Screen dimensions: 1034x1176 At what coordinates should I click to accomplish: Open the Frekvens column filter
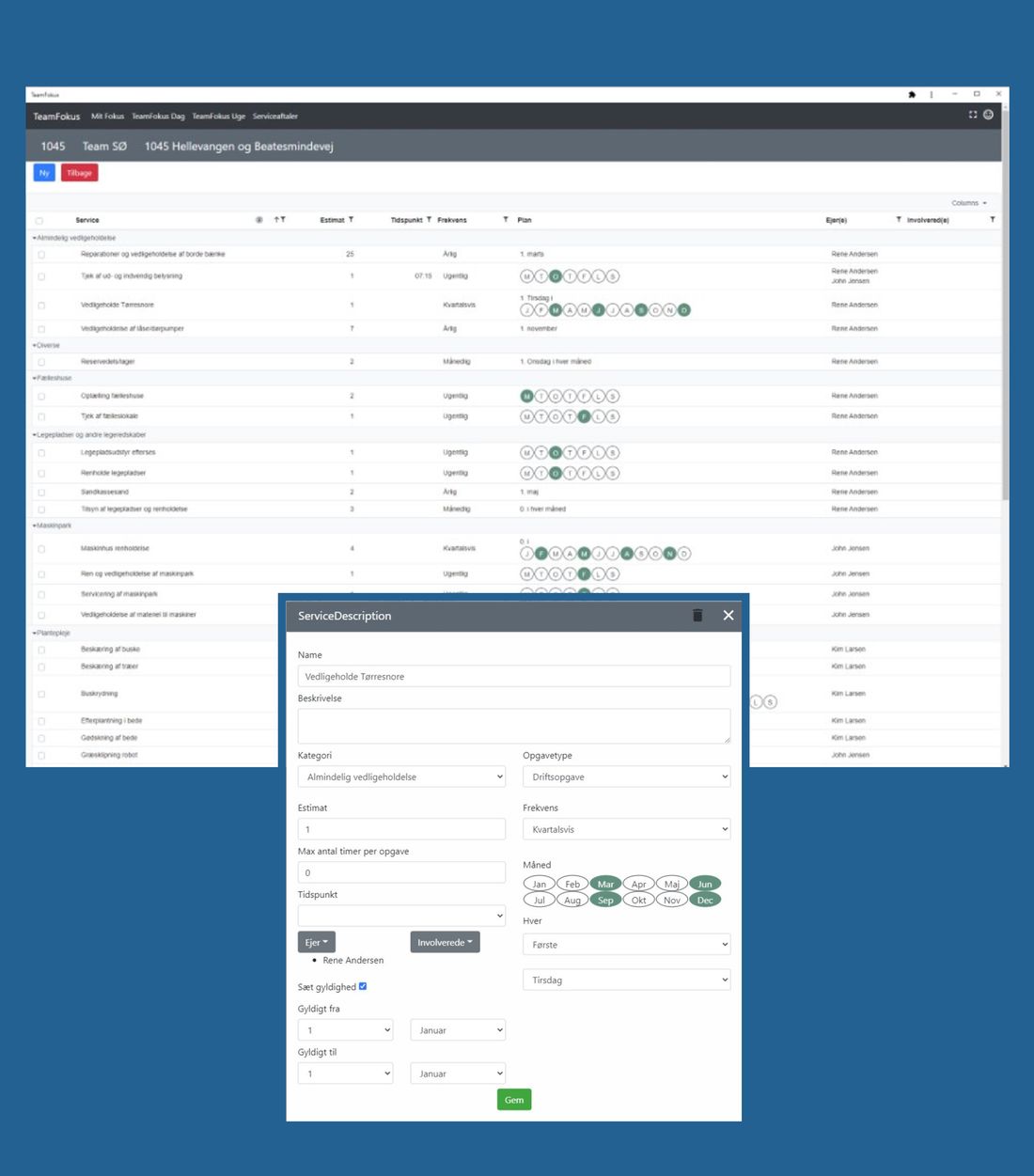coord(506,219)
